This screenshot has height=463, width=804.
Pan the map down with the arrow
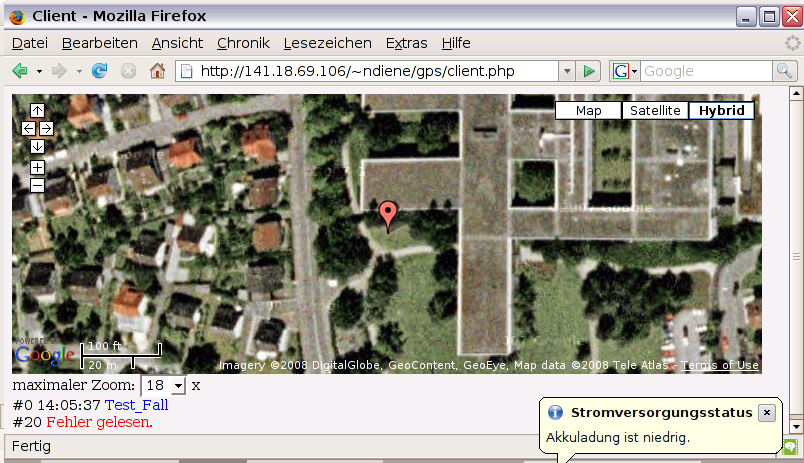point(37,147)
